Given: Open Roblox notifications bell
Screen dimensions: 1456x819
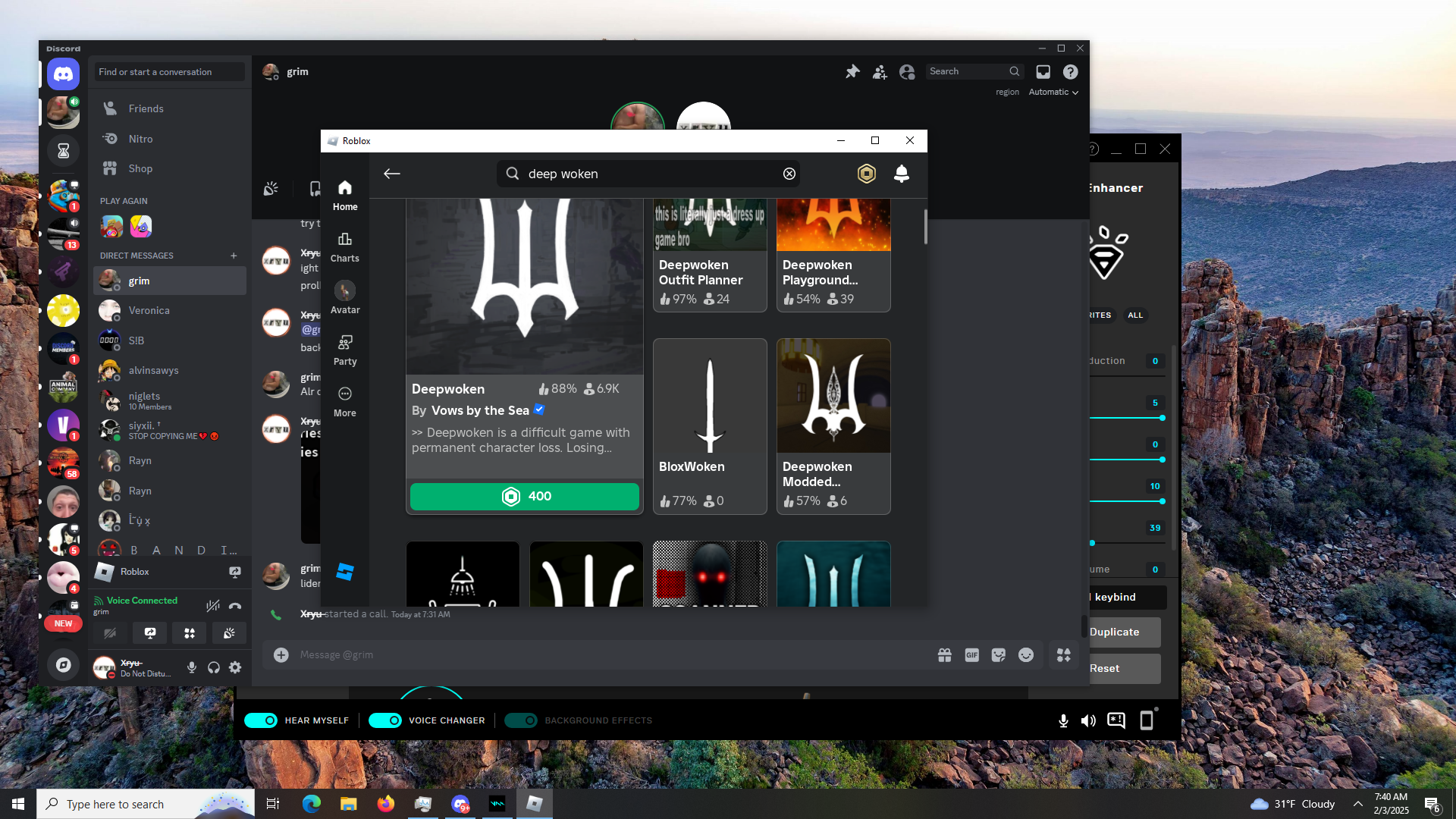Looking at the screenshot, I should point(901,174).
